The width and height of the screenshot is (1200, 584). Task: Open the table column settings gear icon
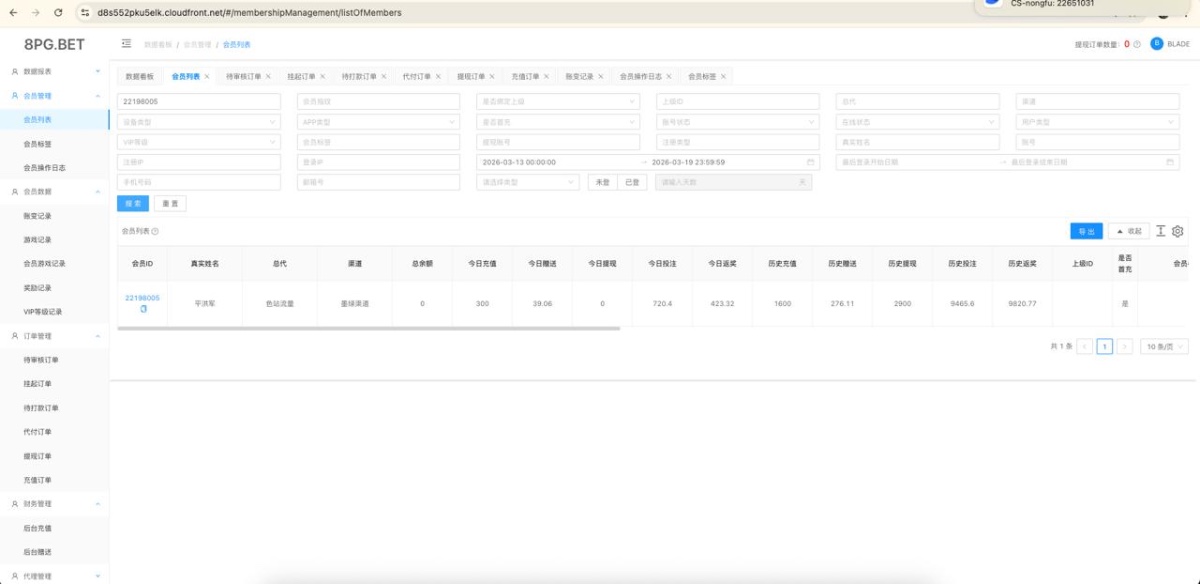(1178, 231)
